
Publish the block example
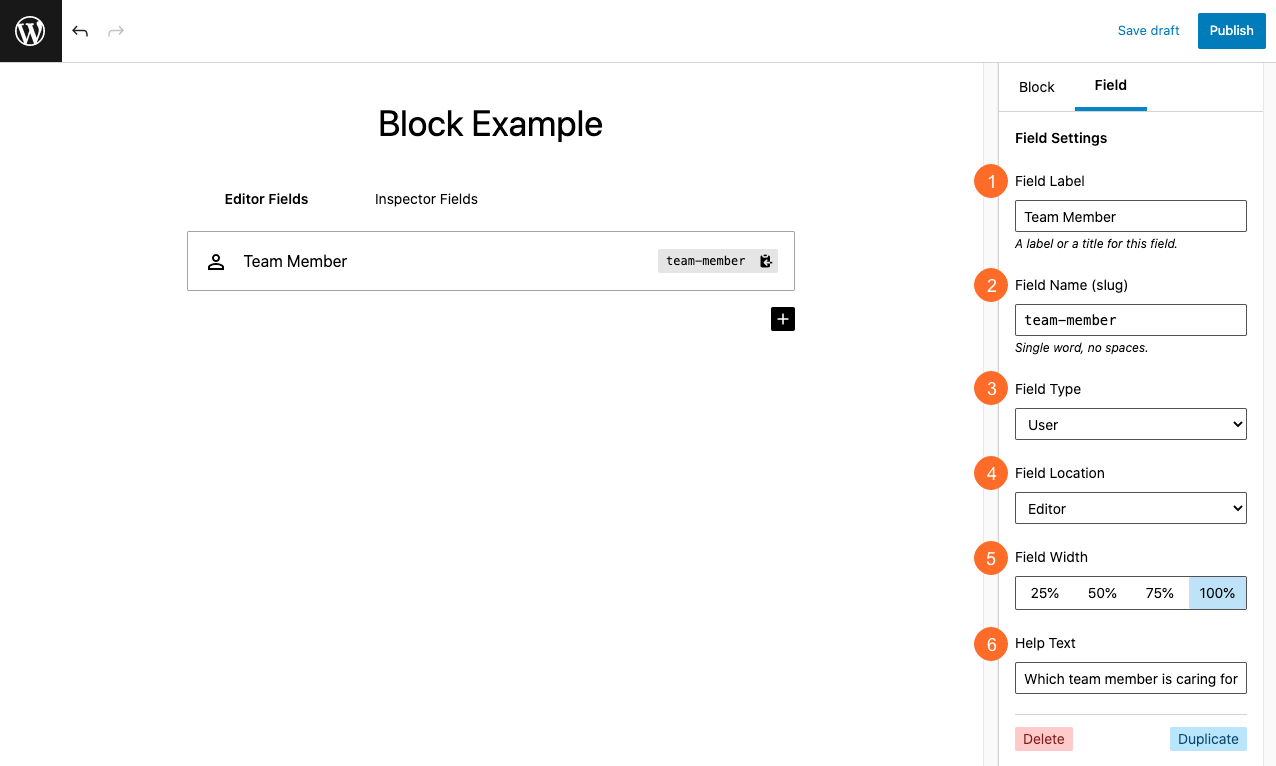[1231, 31]
